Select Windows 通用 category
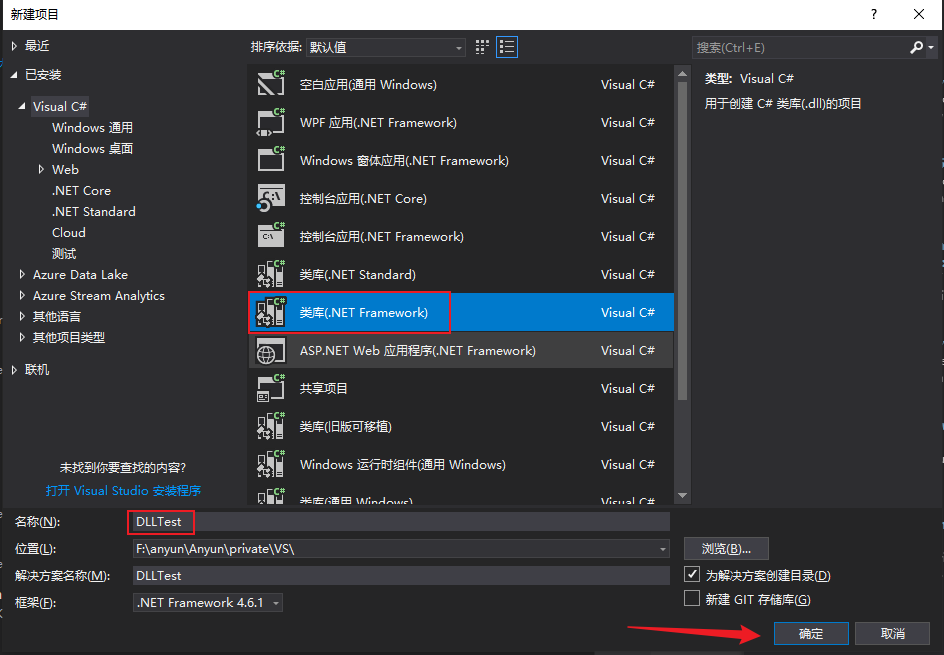 coord(92,128)
